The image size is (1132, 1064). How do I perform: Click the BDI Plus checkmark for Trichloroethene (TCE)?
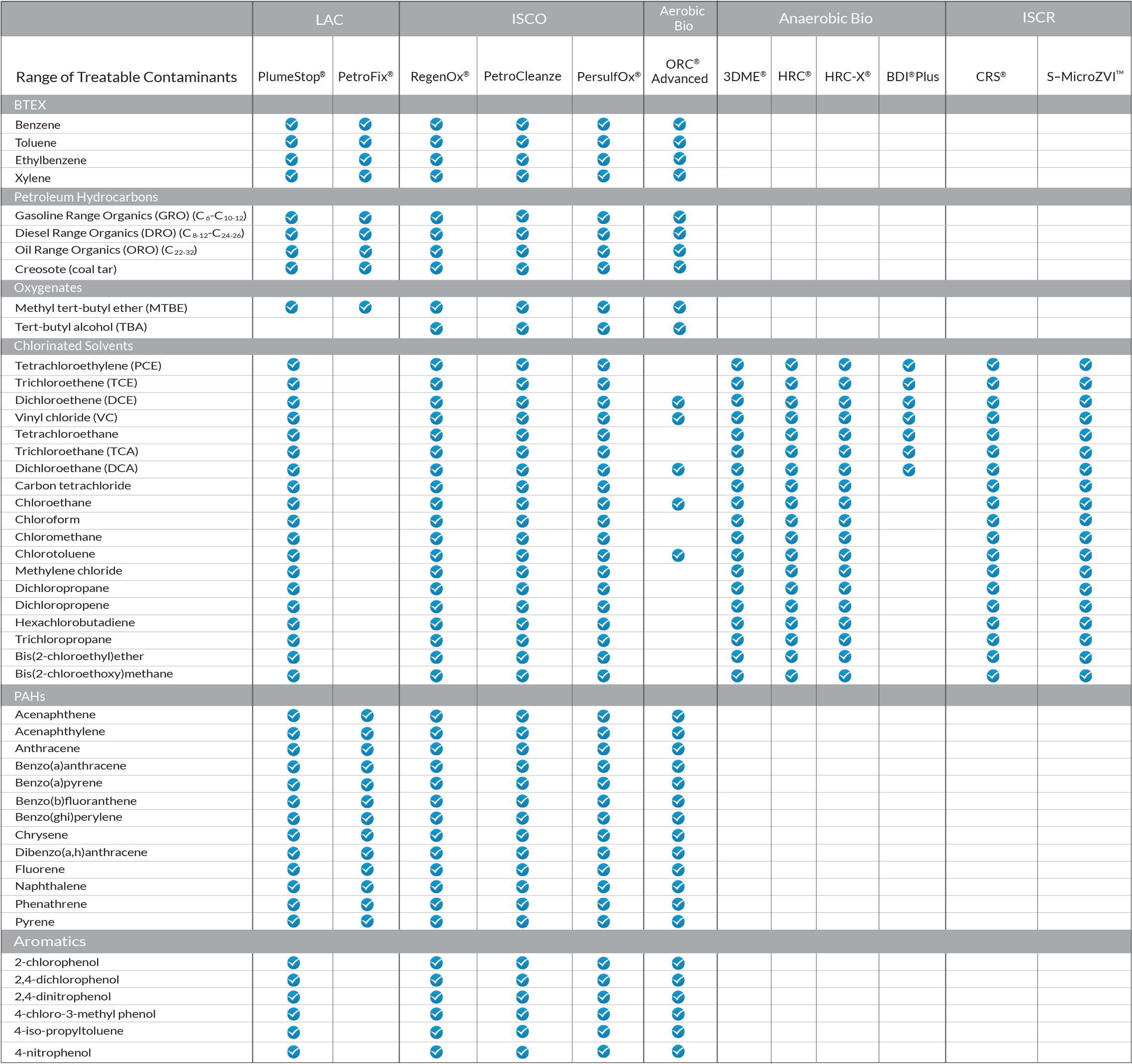tap(909, 384)
